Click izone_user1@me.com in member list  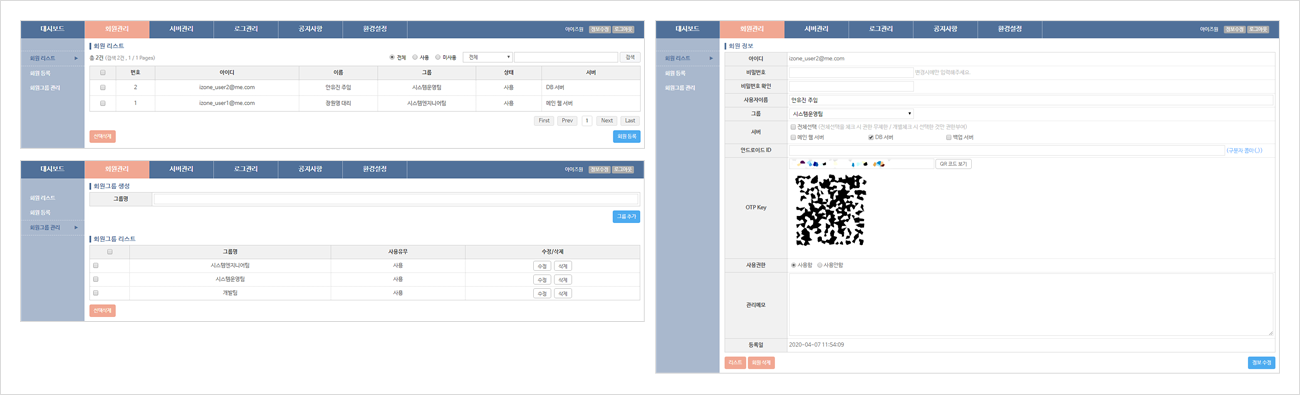click(x=227, y=103)
